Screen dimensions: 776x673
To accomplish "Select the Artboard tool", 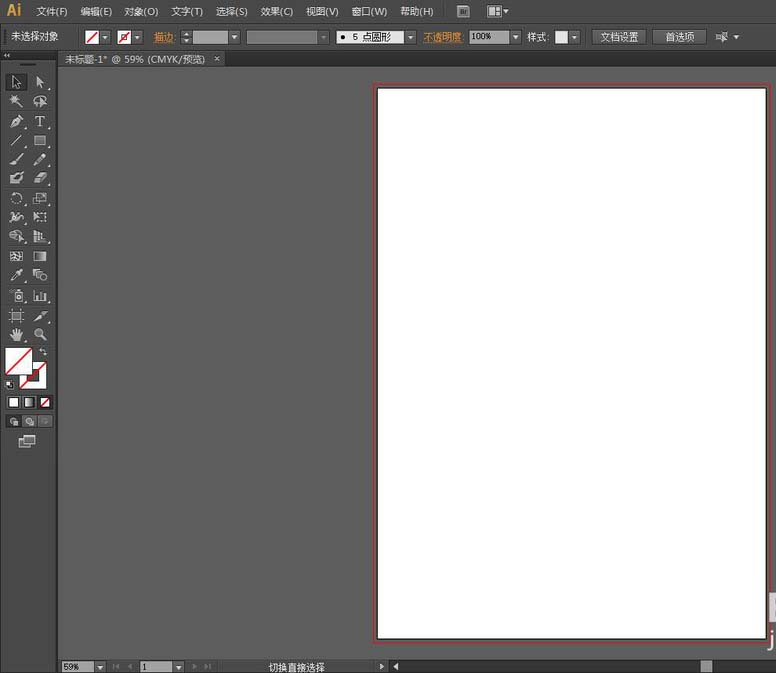I will [x=16, y=316].
